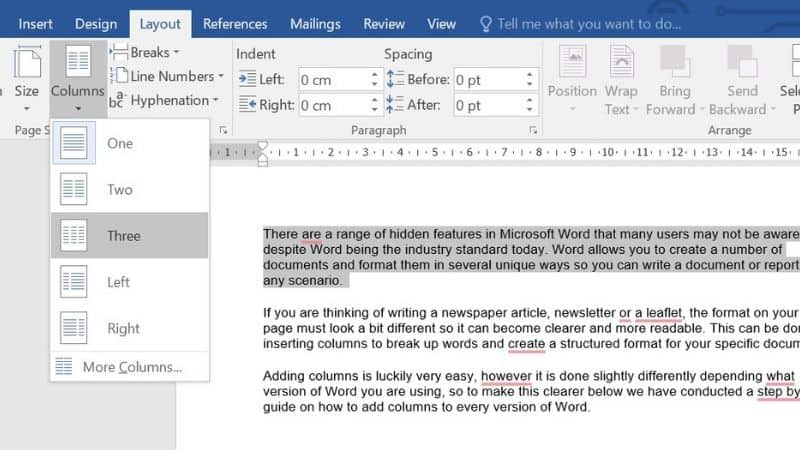Click the Columns icon in the ribbon
800x450 pixels.
click(77, 65)
